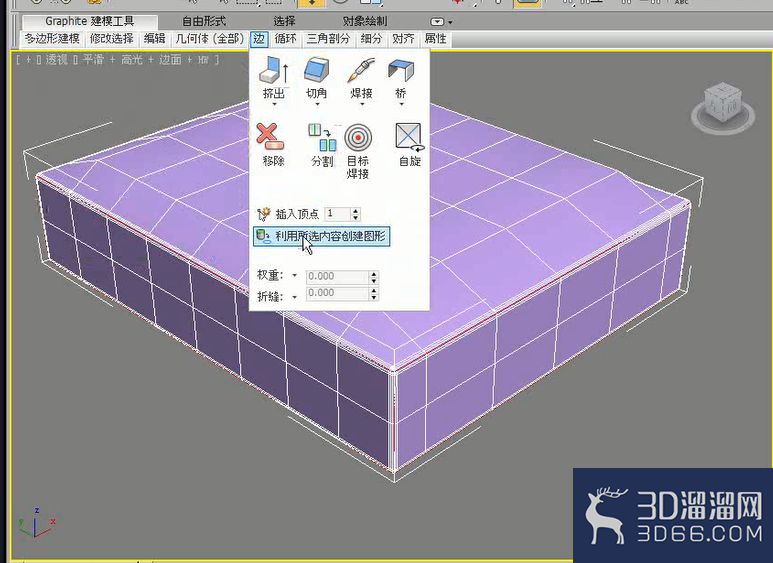The width and height of the screenshot is (773, 563).
Task: Expand the 编辑 panel
Action: [x=154, y=38]
